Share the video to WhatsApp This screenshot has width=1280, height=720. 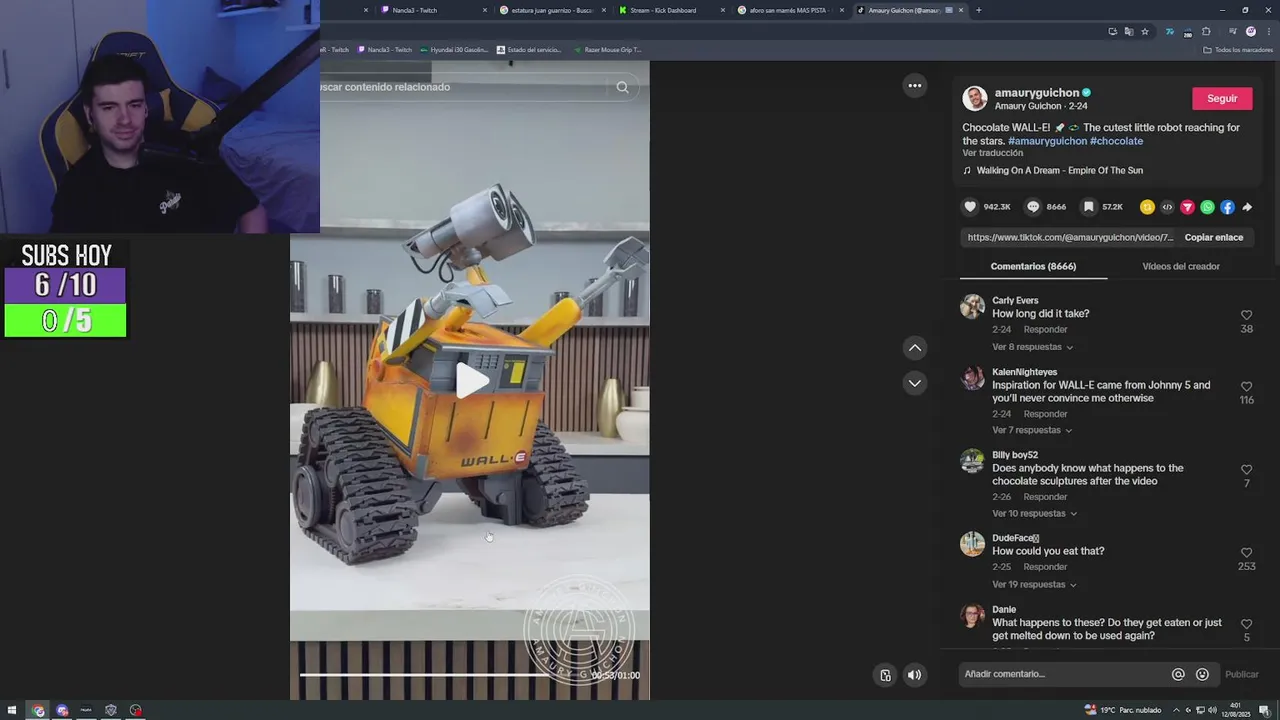click(x=1207, y=207)
